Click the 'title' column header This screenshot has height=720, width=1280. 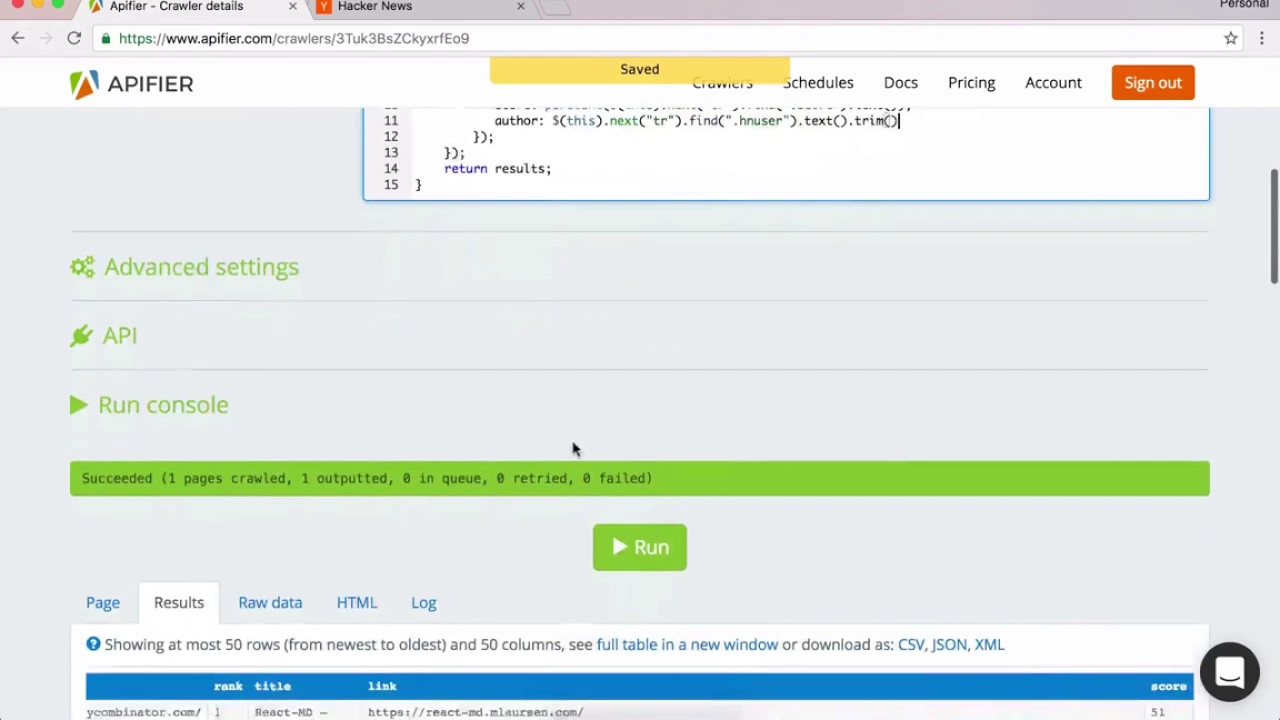tap(273, 686)
